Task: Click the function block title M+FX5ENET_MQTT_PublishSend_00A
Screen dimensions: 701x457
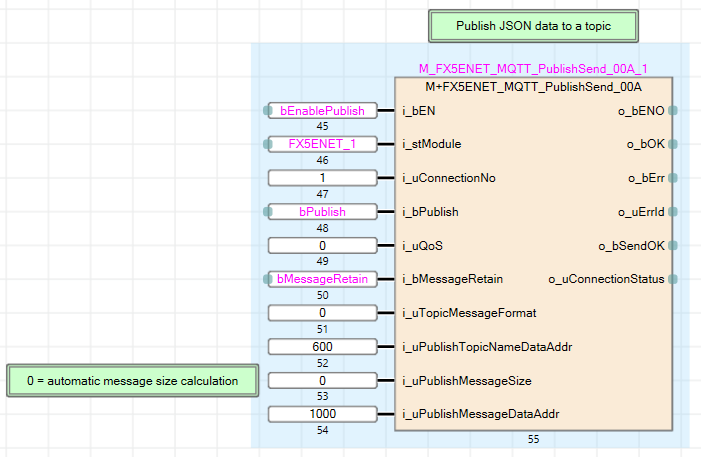Action: pos(533,87)
